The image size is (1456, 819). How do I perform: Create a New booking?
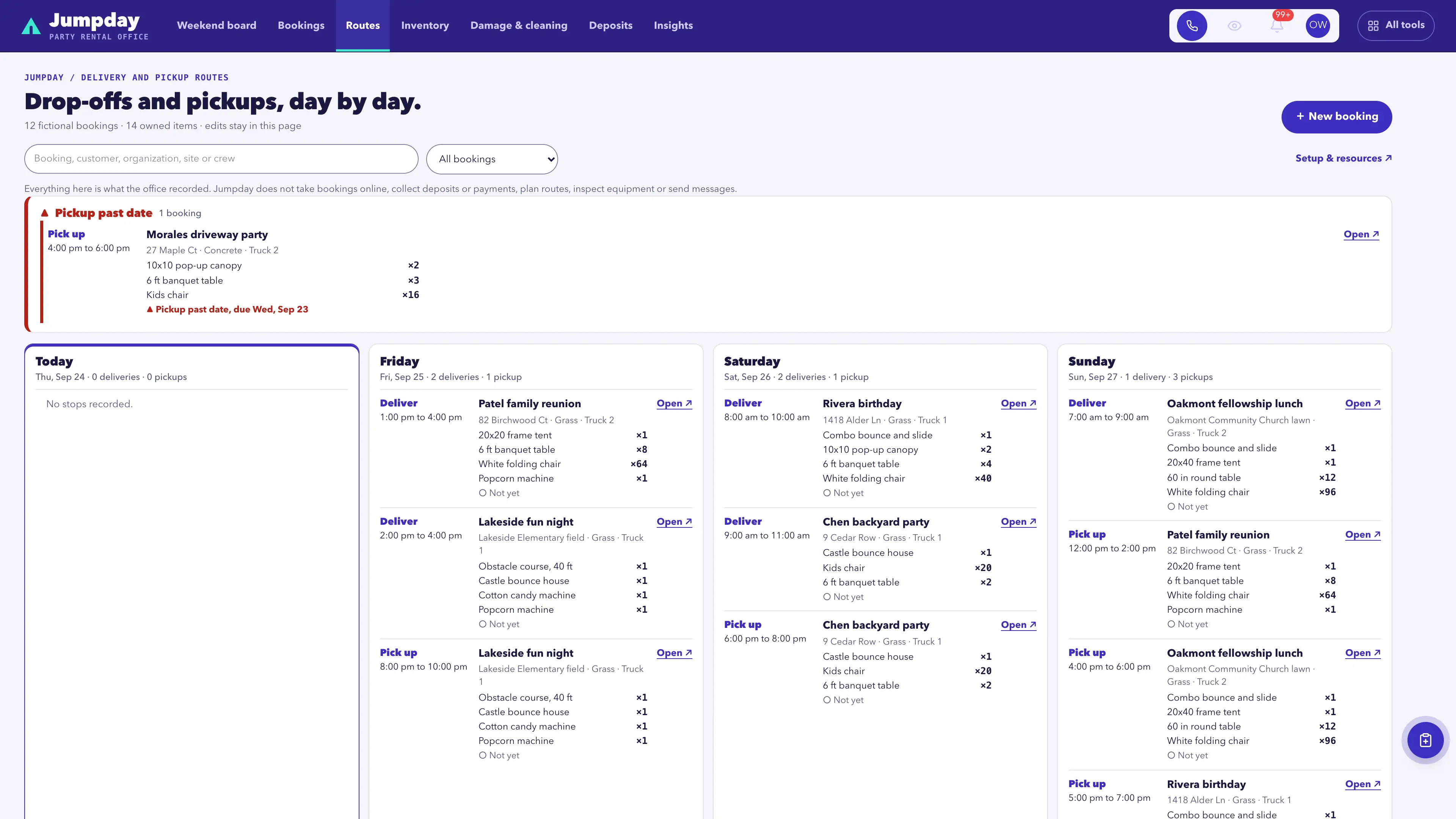[x=1336, y=117]
